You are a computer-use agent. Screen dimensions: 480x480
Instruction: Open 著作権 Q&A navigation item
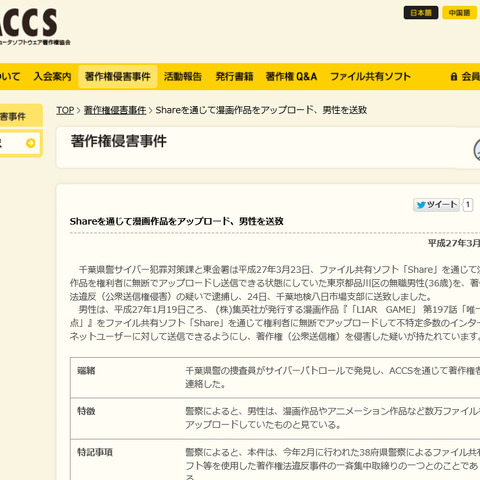pyautogui.click(x=291, y=76)
